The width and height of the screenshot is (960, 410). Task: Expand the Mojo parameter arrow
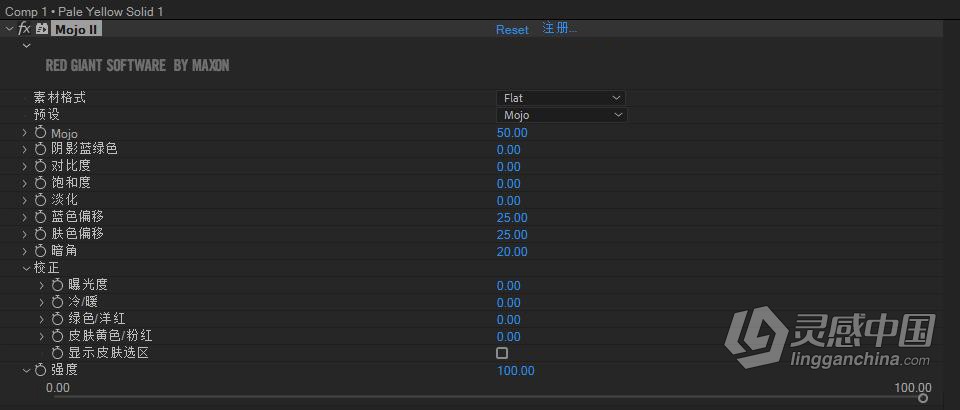point(25,132)
